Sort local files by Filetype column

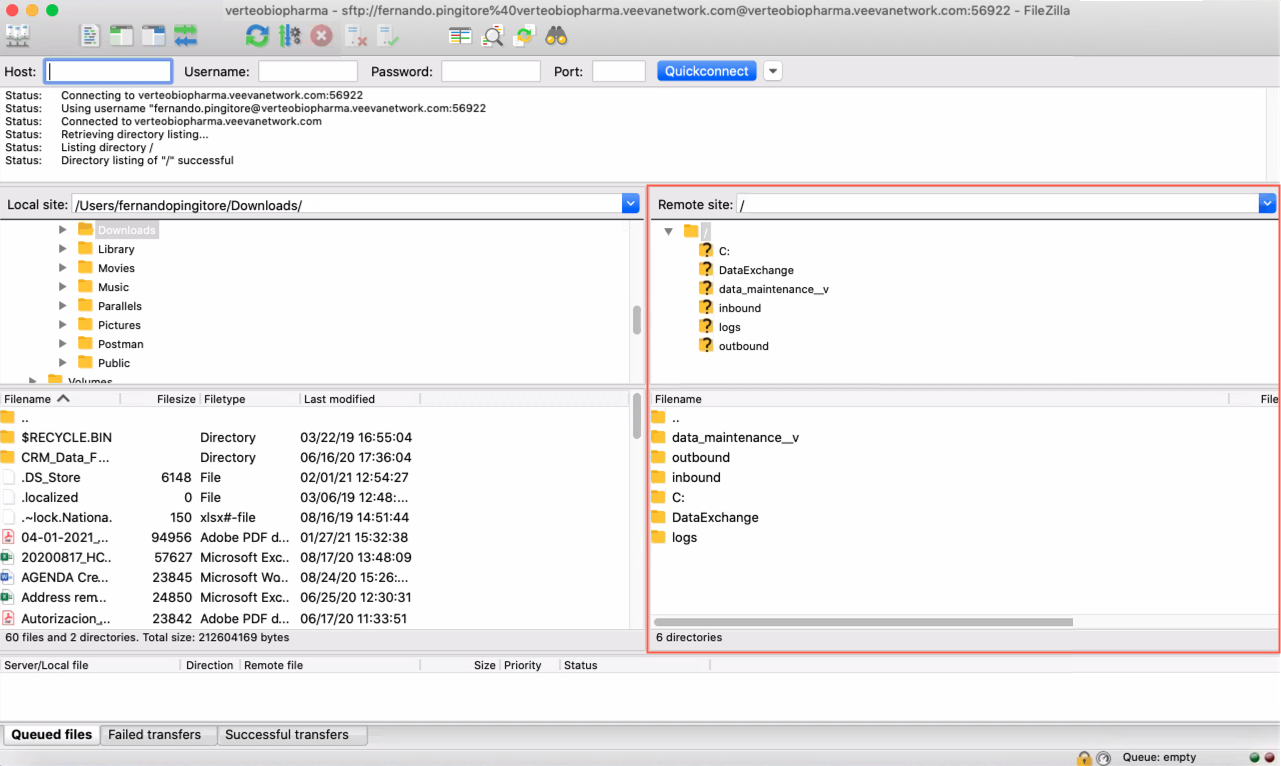click(250, 399)
